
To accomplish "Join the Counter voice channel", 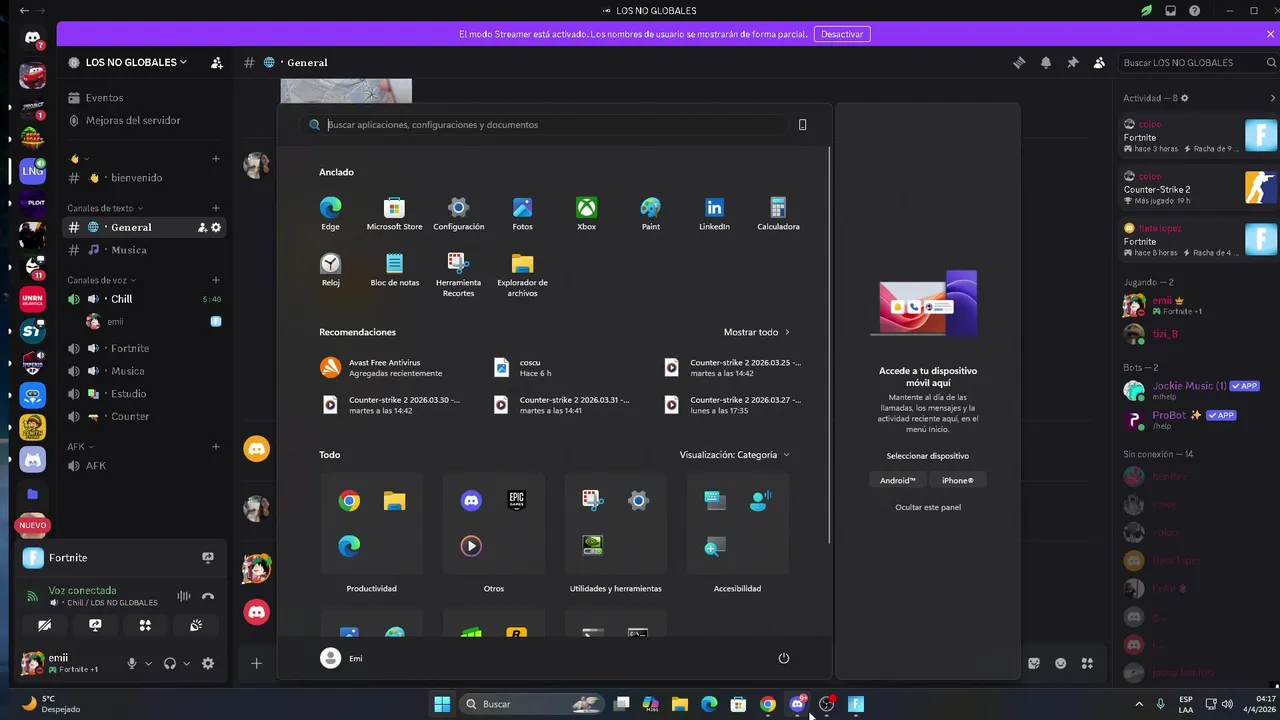I will pyautogui.click(x=144, y=417).
